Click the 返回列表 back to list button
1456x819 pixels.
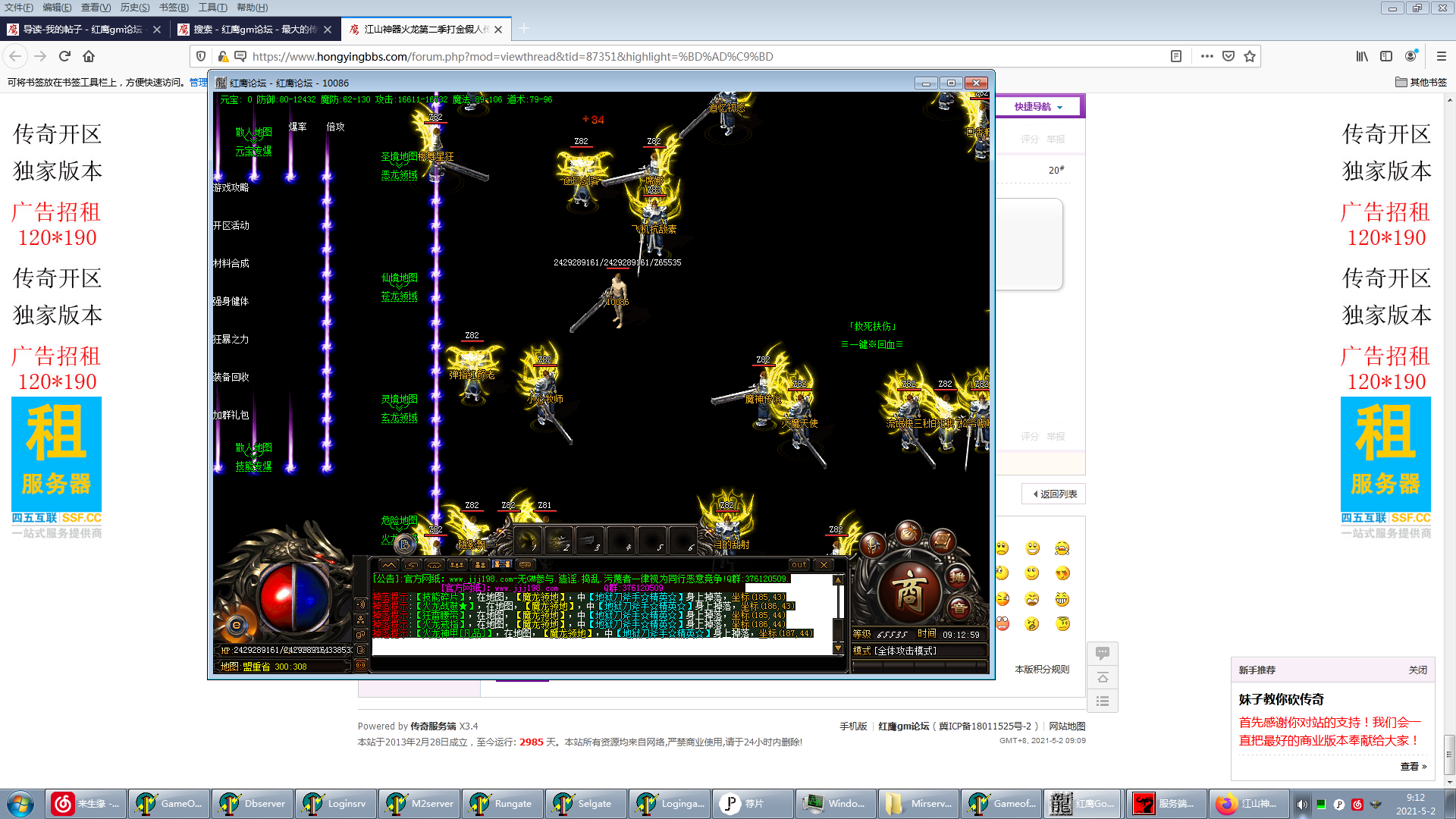click(x=1054, y=494)
